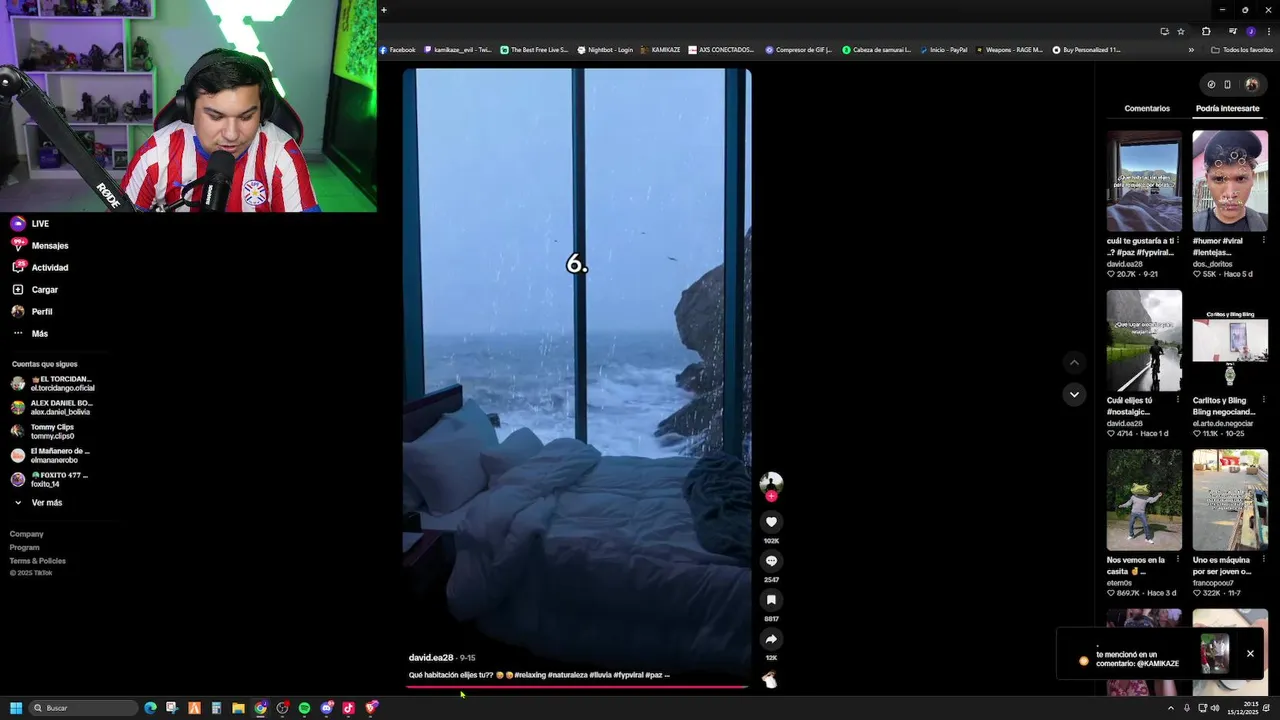
Task: Open Calculator from taskbar
Action: (216, 708)
